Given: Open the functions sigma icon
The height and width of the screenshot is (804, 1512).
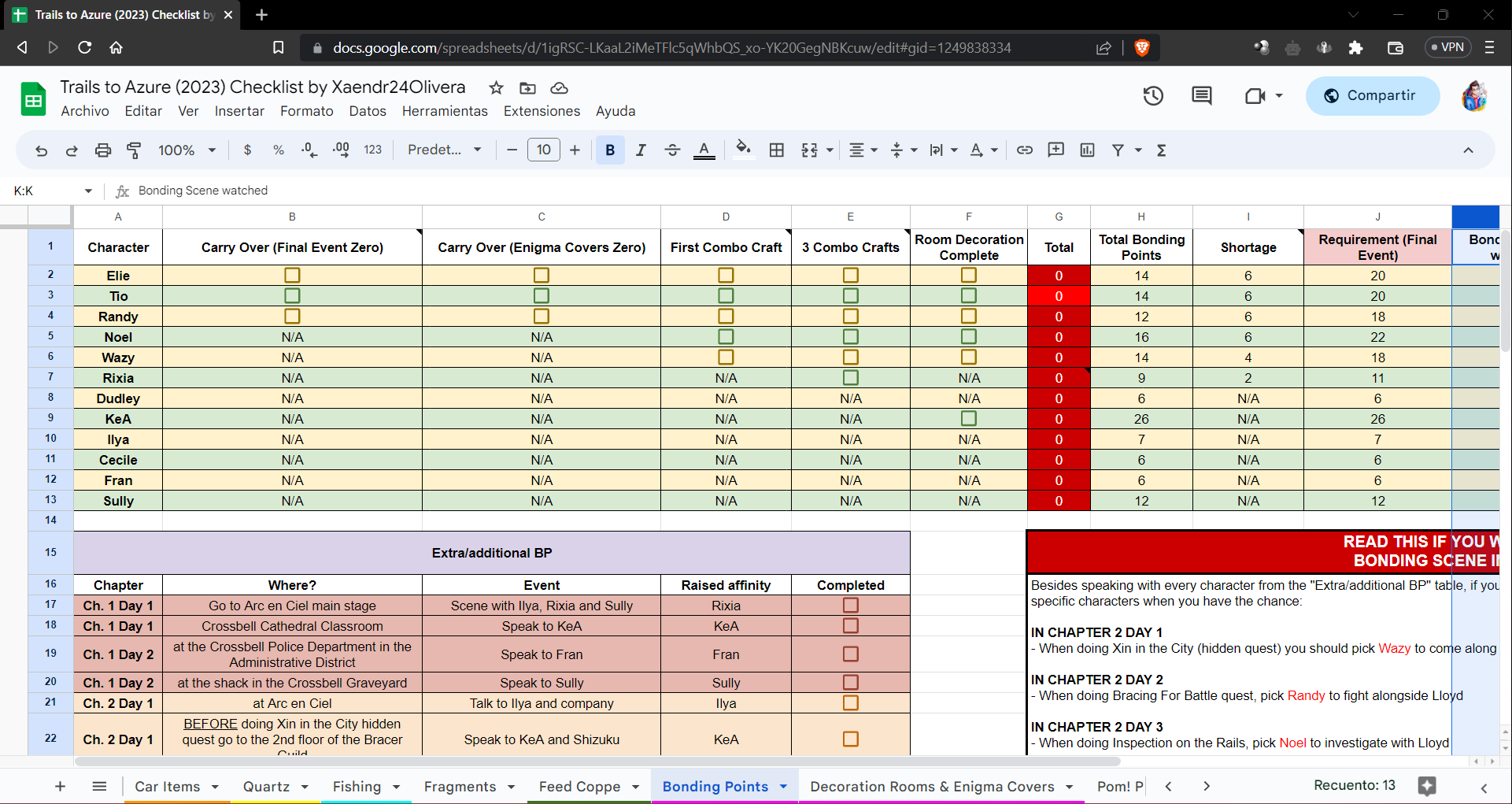Looking at the screenshot, I should click(1162, 150).
